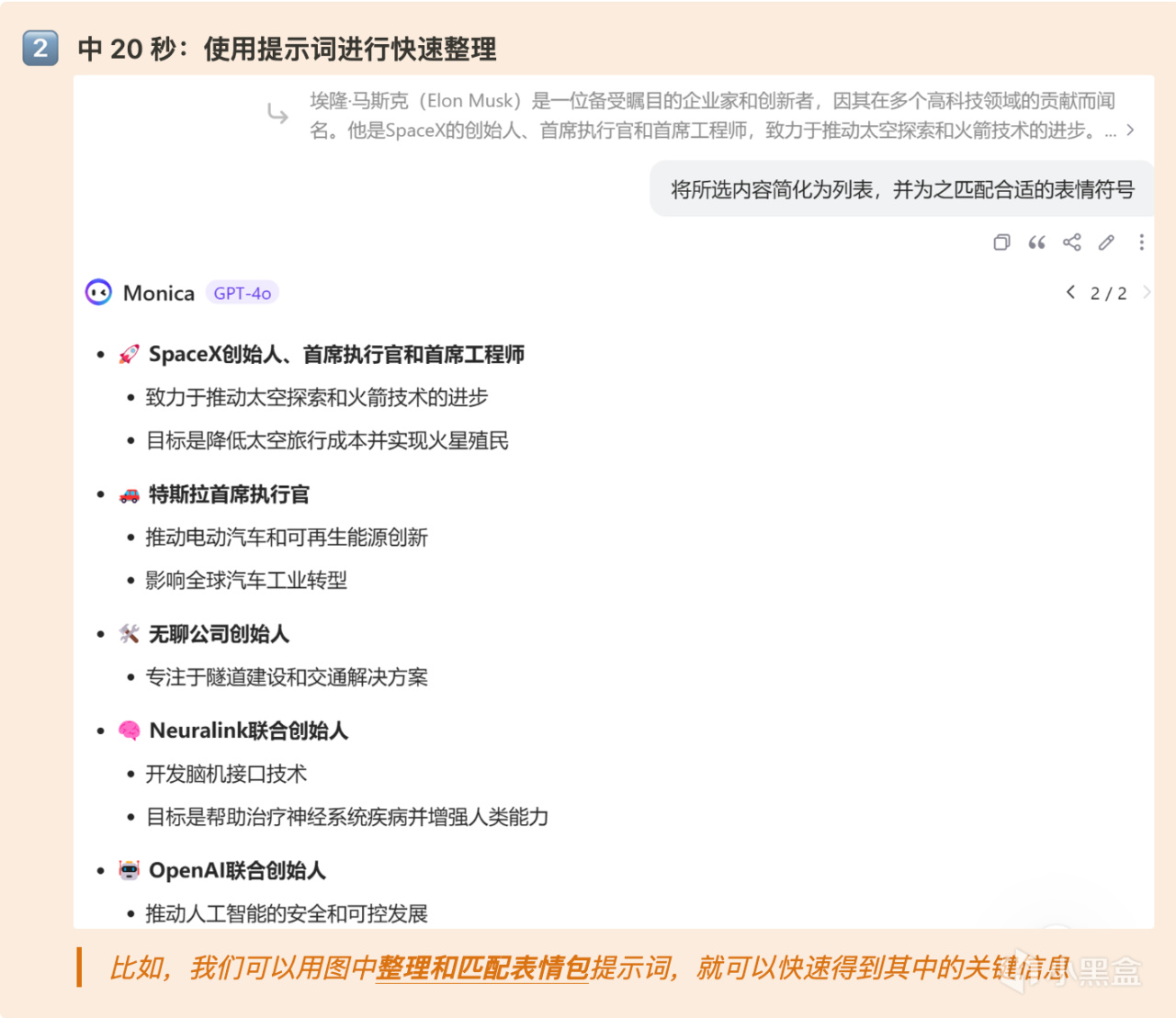Image resolution: width=1176 pixels, height=1018 pixels.
Task: Click the robot emoji beside OpenAI heading
Action: [x=130, y=871]
